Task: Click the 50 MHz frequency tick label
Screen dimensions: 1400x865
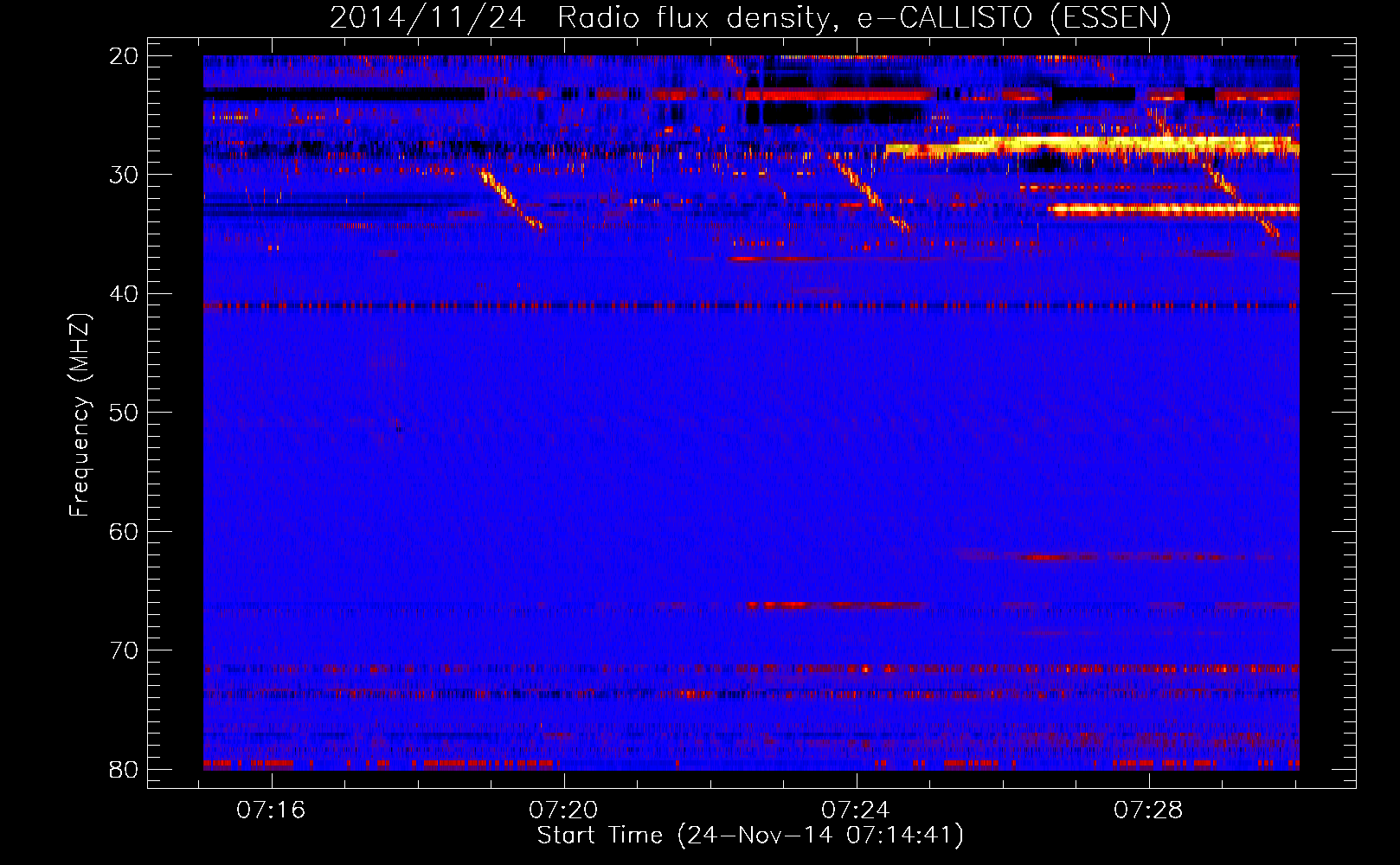Action: point(124,413)
